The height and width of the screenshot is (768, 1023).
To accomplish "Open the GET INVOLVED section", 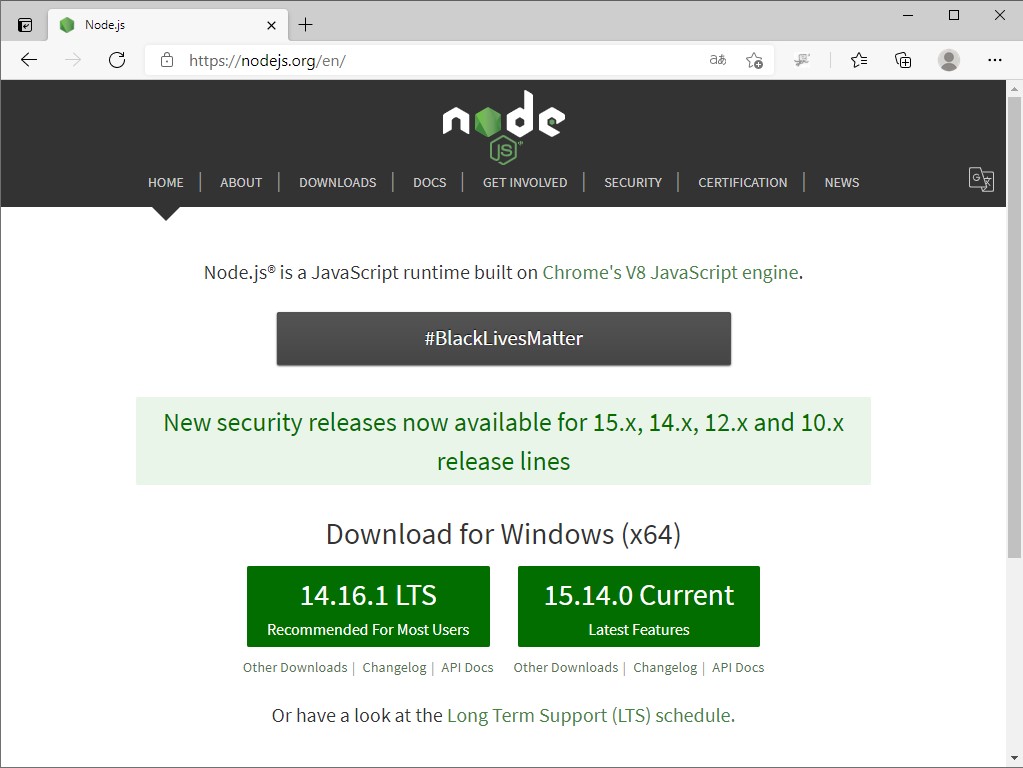I will (524, 182).
